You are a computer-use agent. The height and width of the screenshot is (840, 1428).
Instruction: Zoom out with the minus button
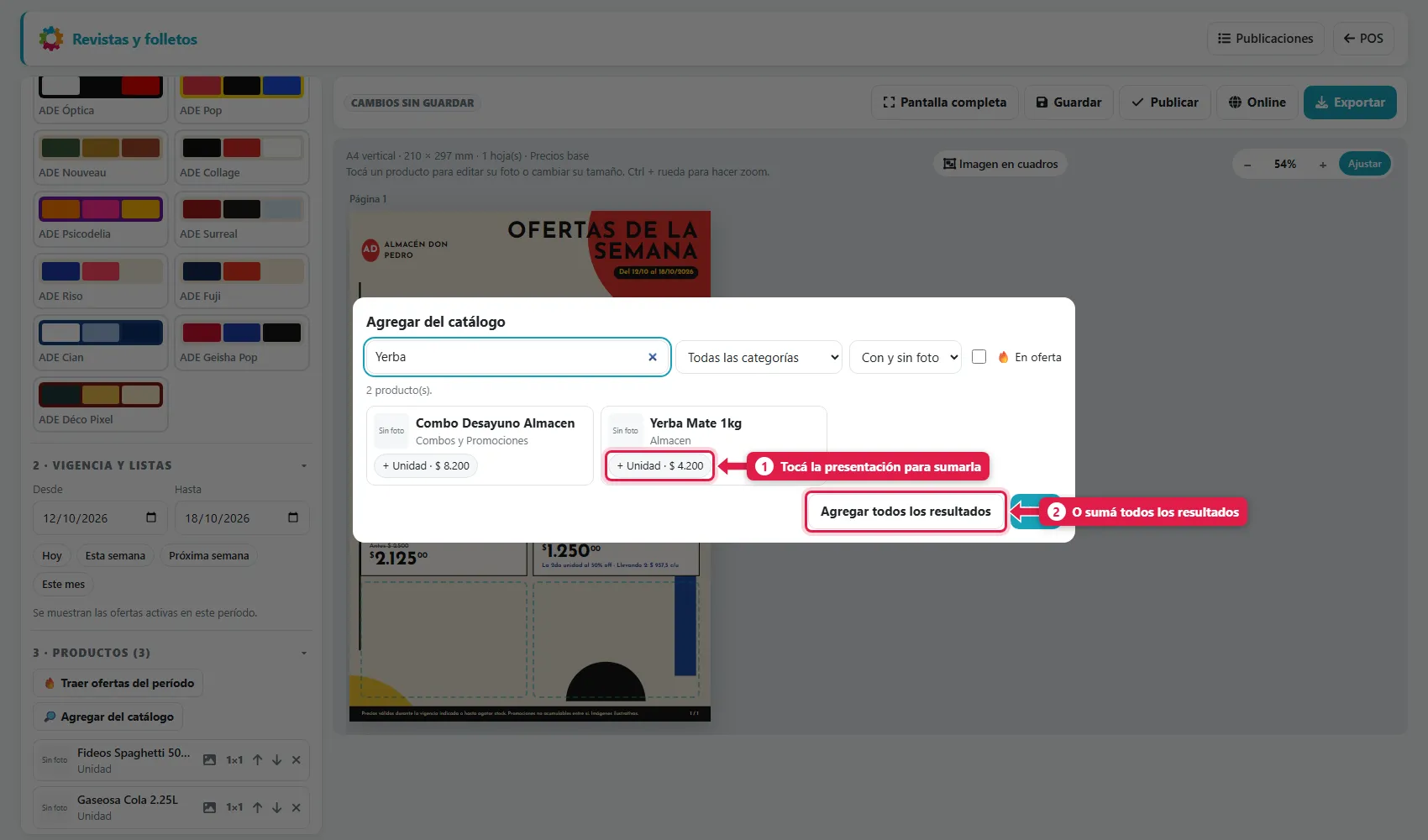click(x=1247, y=165)
